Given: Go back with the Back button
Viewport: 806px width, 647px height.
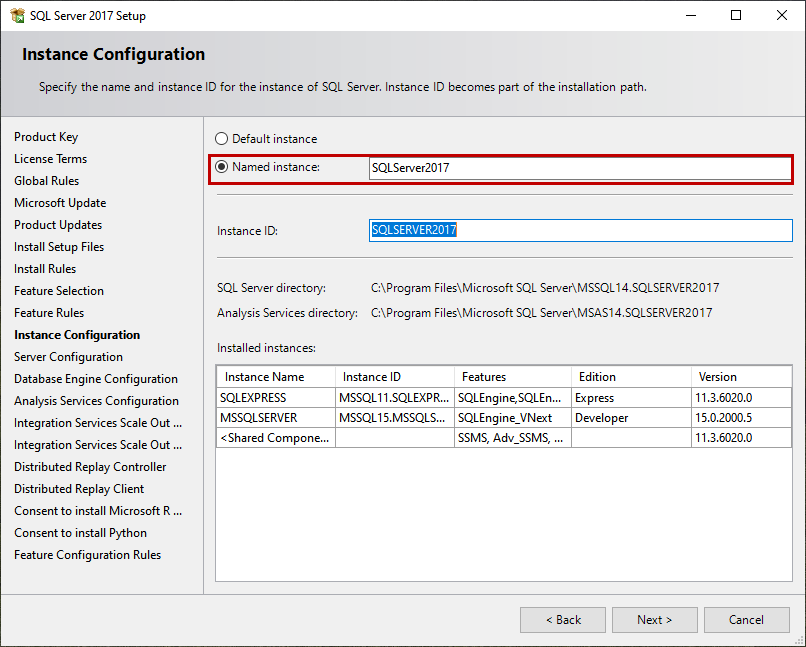Looking at the screenshot, I should click(562, 620).
